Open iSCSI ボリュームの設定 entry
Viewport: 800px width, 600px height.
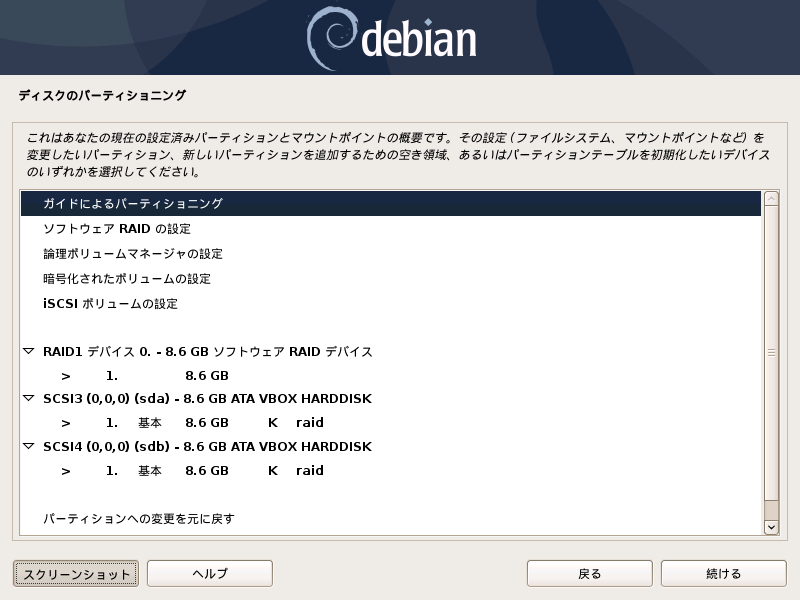391,304
